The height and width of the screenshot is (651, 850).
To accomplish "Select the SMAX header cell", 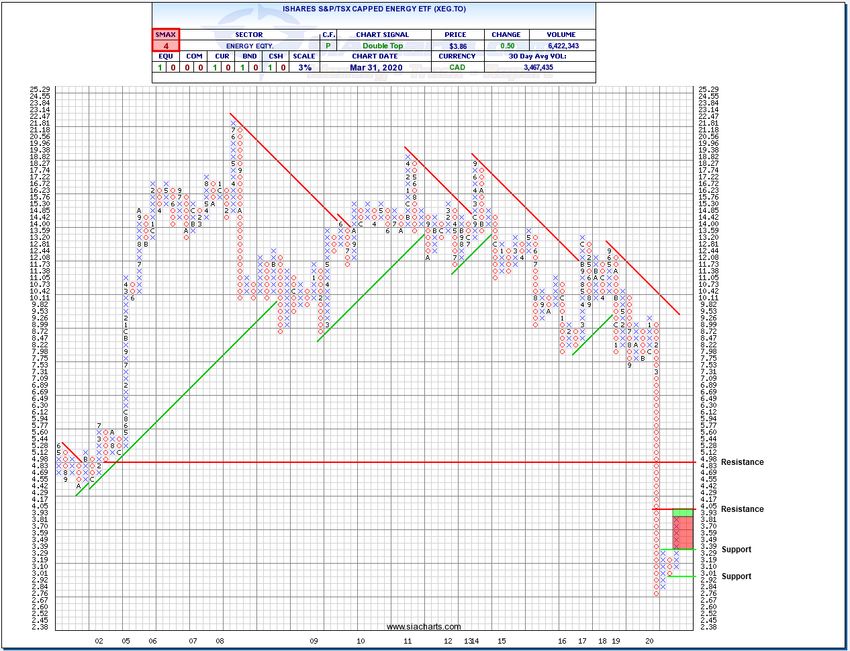I will coord(165,35).
